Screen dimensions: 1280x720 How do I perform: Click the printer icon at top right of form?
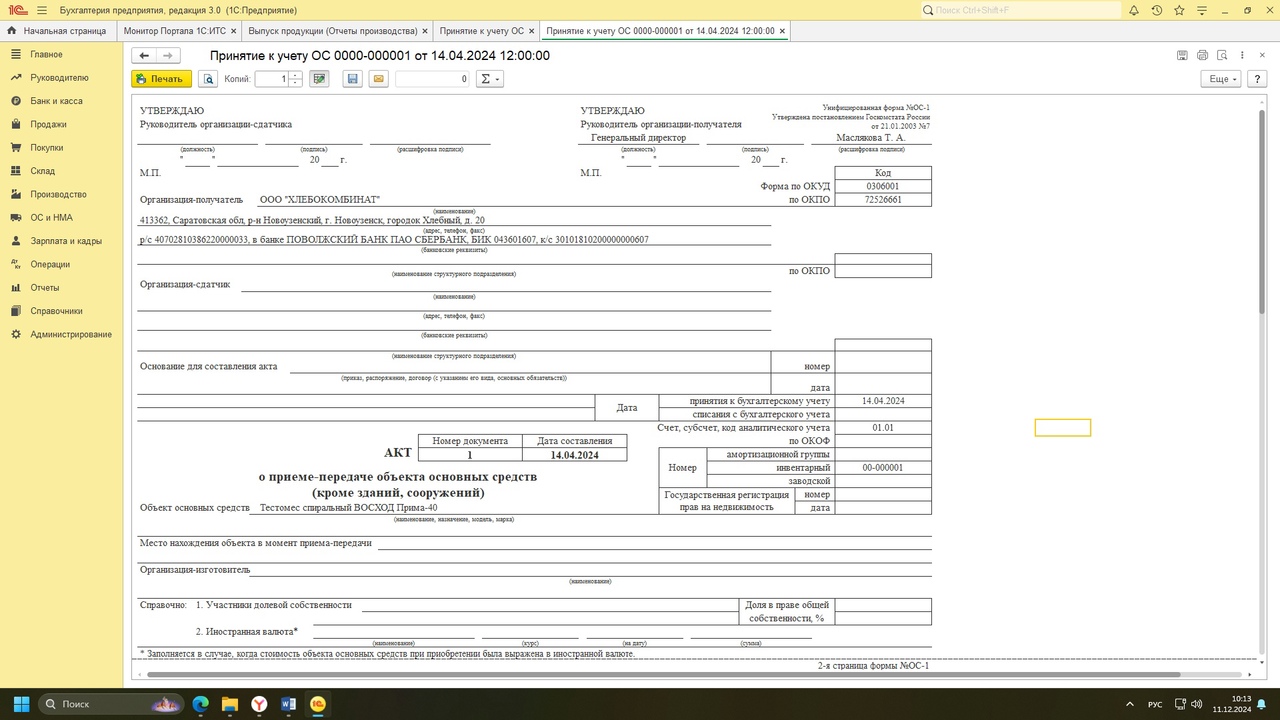tap(1202, 56)
